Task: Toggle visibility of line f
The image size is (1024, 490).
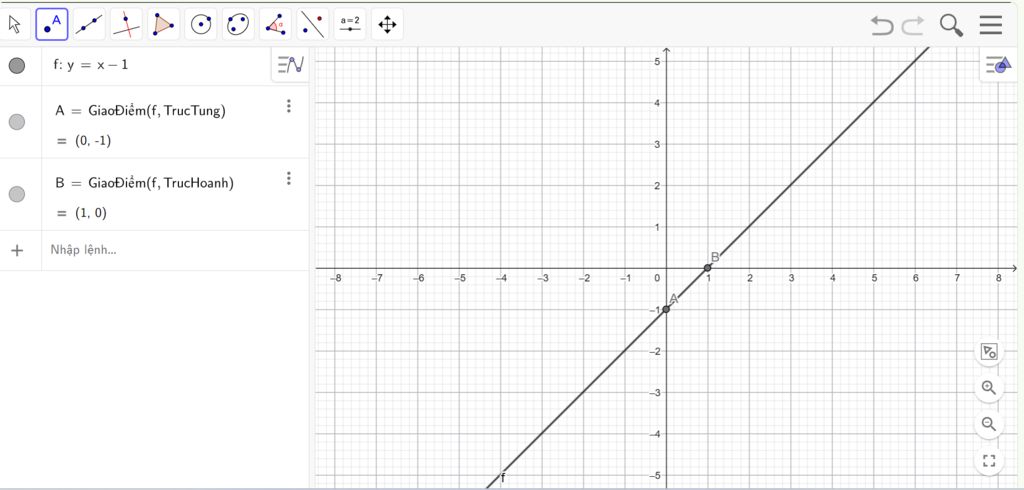Action: [17, 65]
